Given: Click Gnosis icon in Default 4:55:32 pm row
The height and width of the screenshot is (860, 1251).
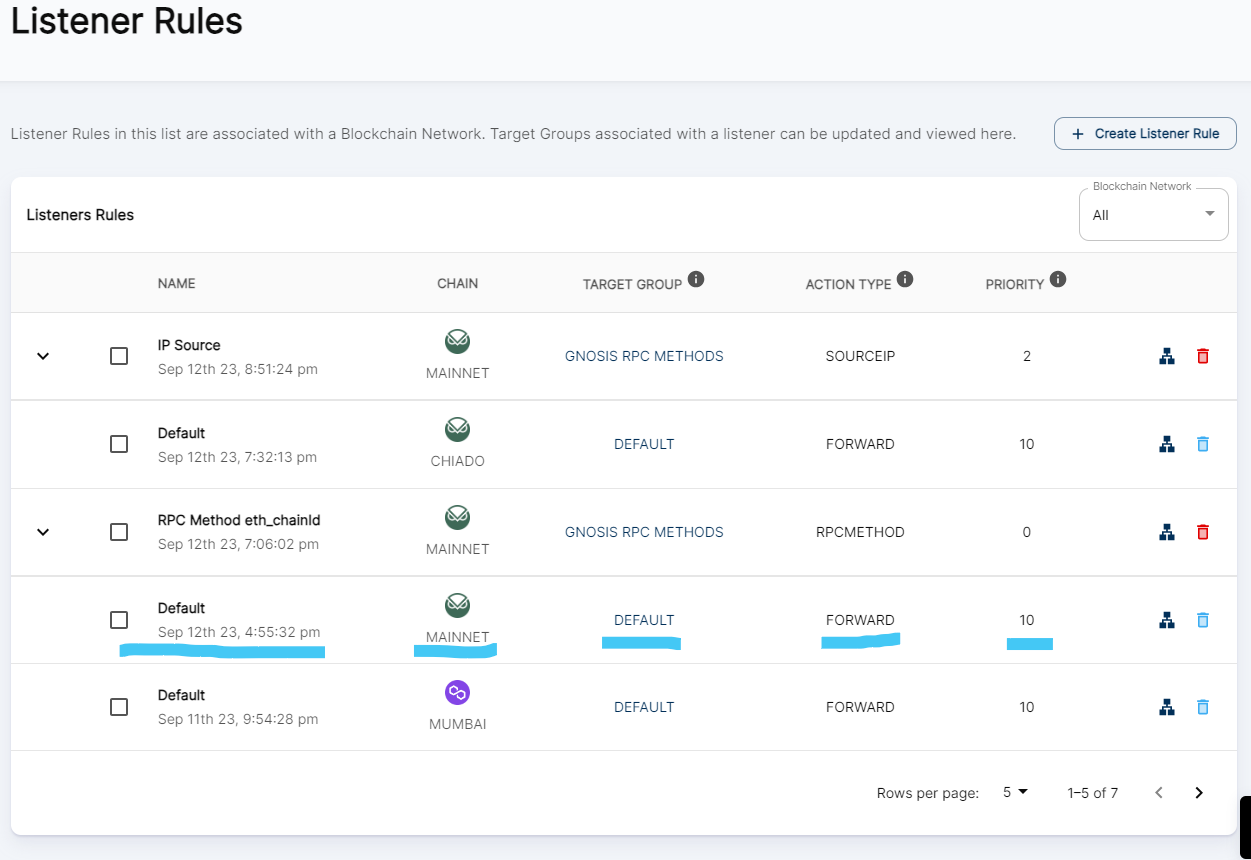Looking at the screenshot, I should point(458,606).
